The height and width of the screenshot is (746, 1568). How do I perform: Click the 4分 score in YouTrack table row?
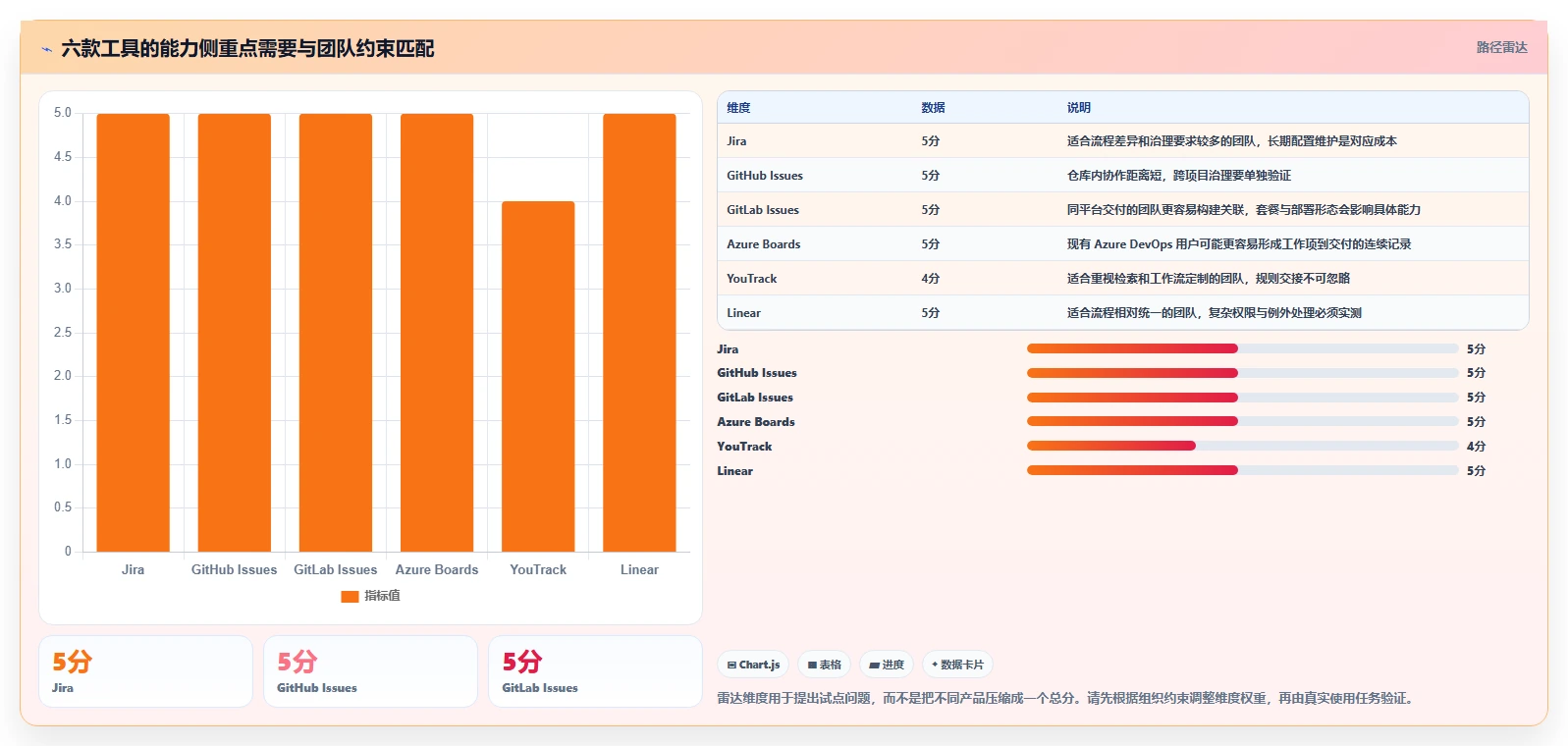pyautogui.click(x=931, y=279)
